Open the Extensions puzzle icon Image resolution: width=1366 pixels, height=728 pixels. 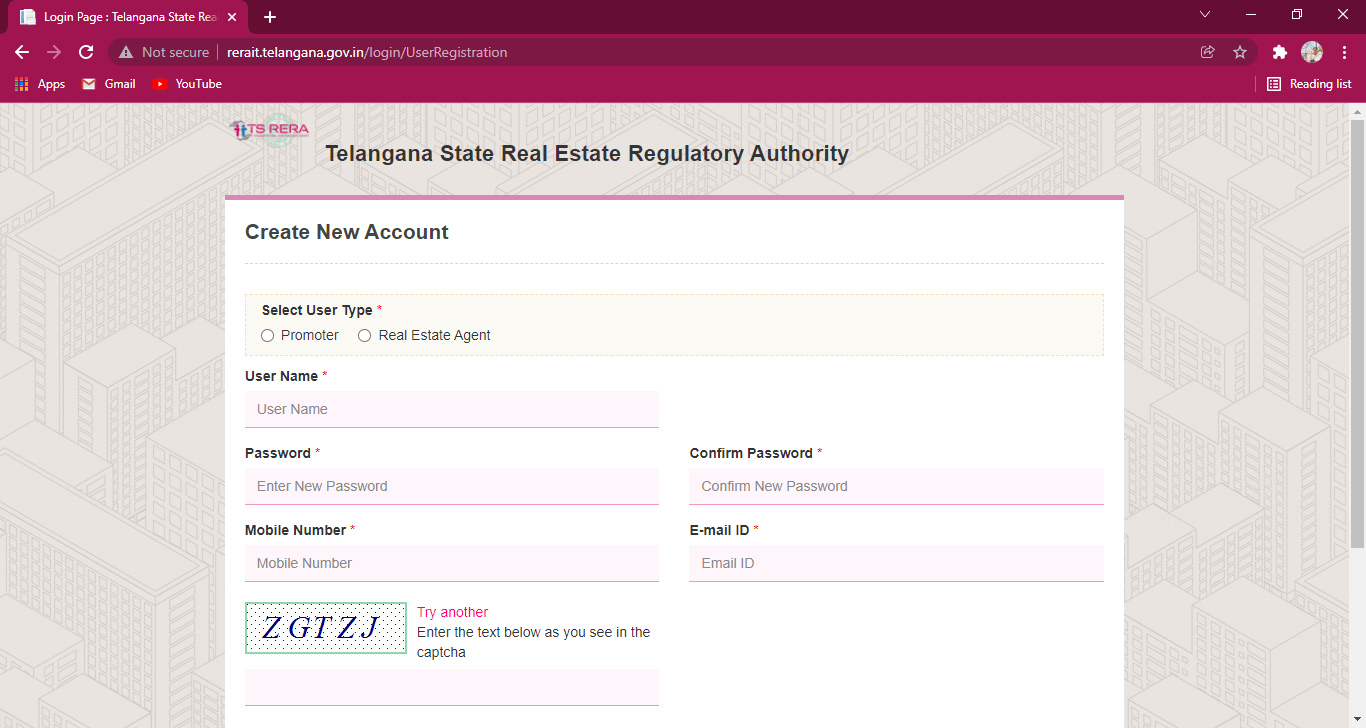(1279, 52)
